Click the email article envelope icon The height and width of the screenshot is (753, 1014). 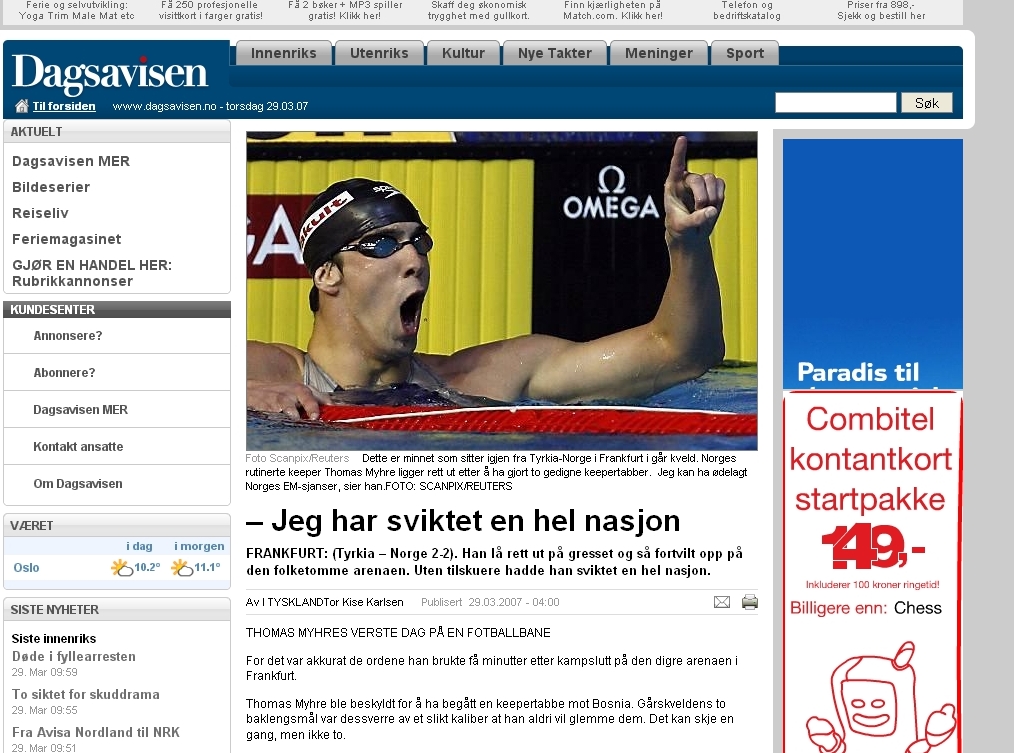click(722, 602)
